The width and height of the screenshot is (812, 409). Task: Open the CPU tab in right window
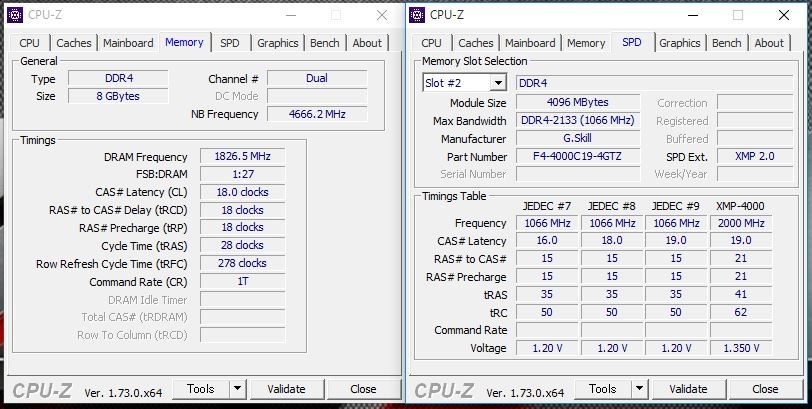pyautogui.click(x=431, y=43)
